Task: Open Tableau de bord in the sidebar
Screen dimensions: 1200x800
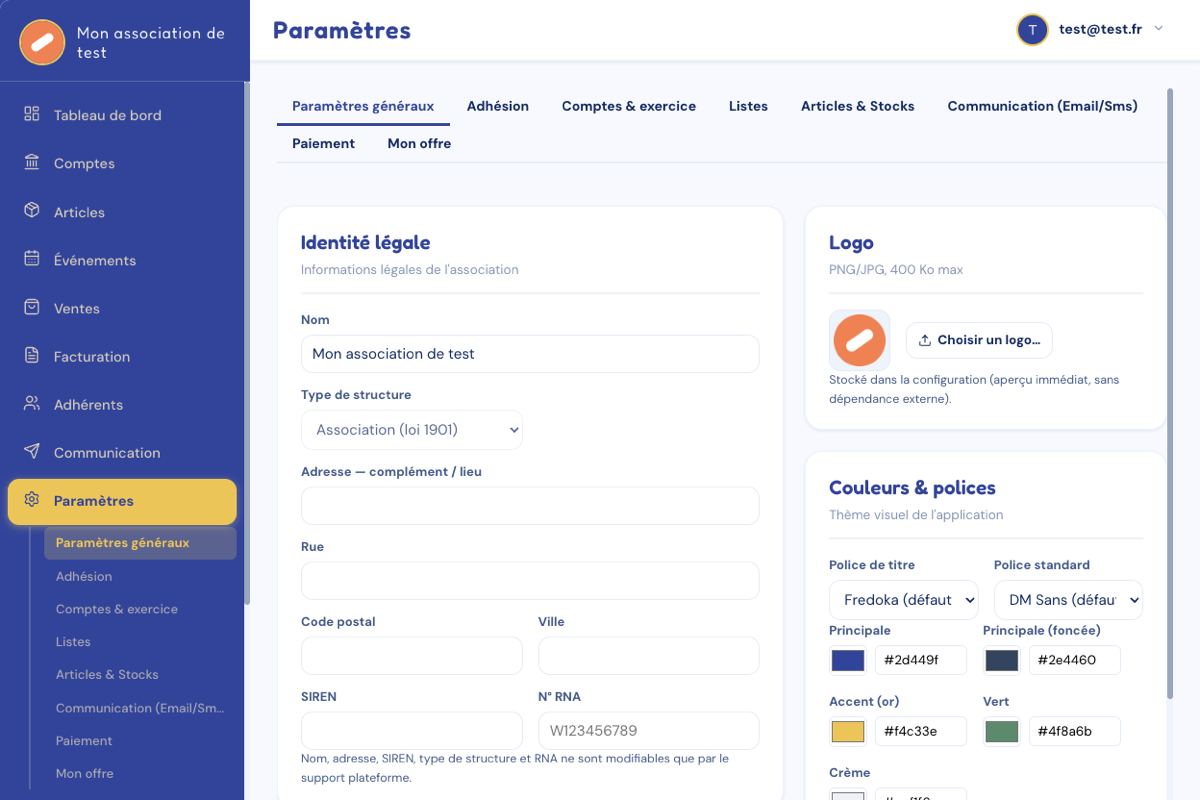Action: (122, 115)
